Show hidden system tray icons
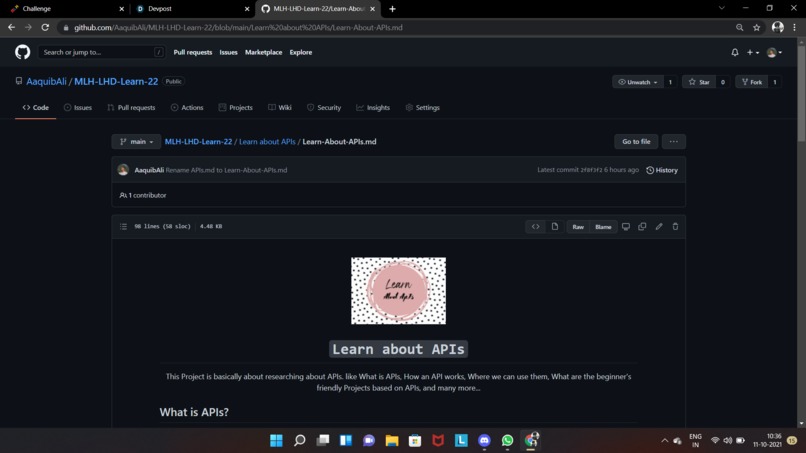Viewport: 806px width, 453px height. click(664, 441)
